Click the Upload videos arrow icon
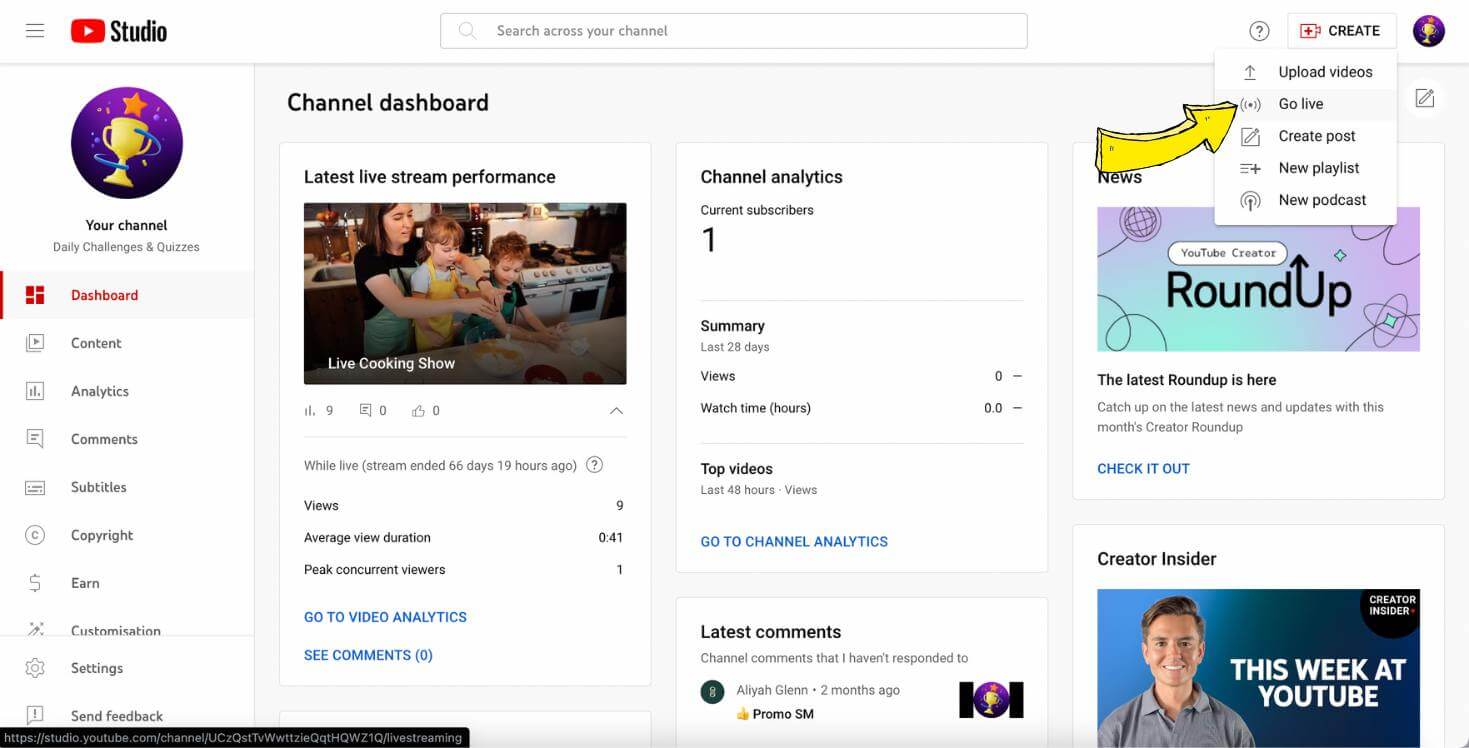The height and width of the screenshot is (748, 1469). click(x=1250, y=72)
